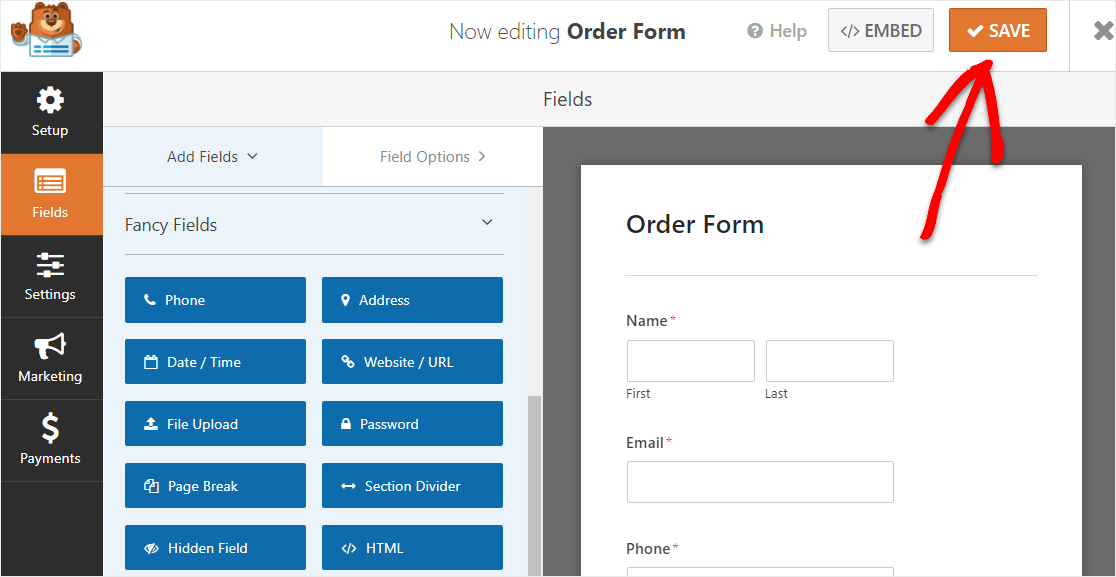Switch to the Add Fields tab
Viewport: 1116px width, 577px height.
tap(212, 157)
